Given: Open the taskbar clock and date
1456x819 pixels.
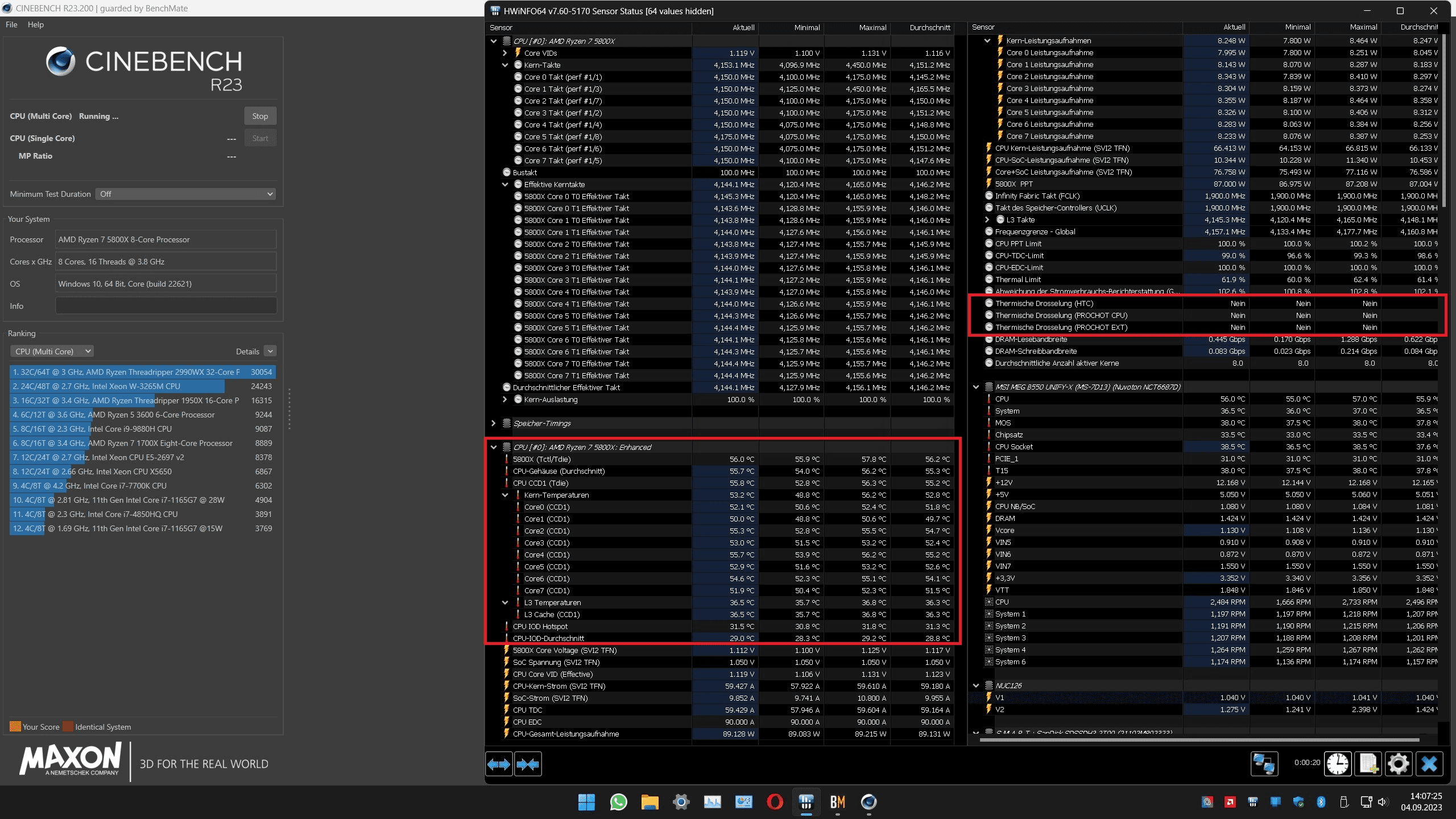Looking at the screenshot, I should pos(1421,802).
